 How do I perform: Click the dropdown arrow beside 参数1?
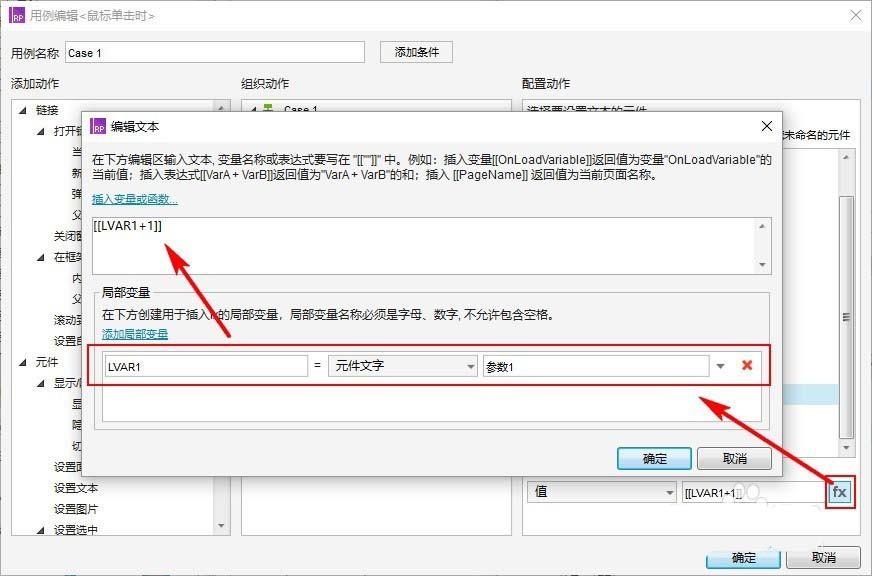pyautogui.click(x=720, y=366)
